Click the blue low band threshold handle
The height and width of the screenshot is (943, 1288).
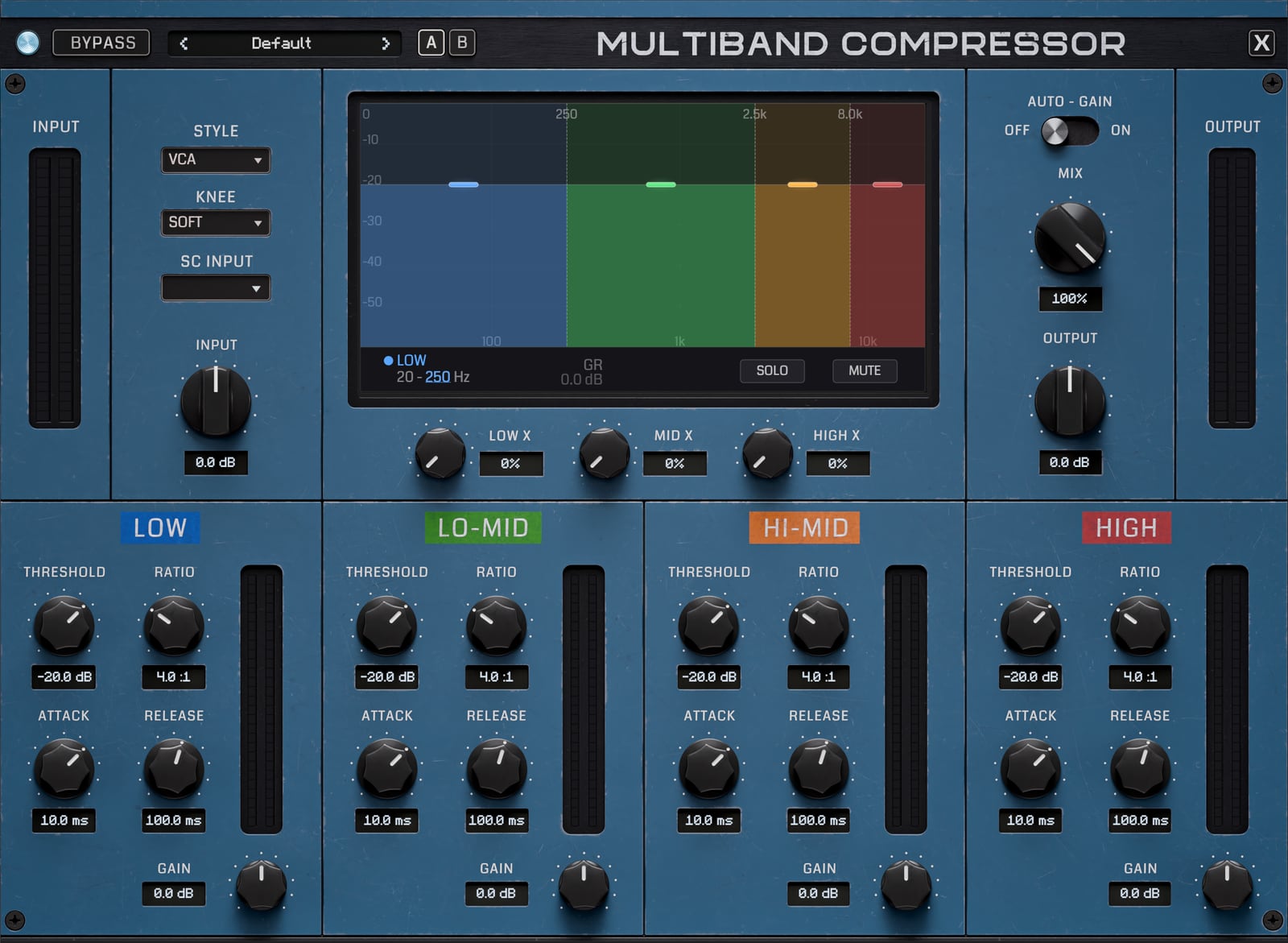tap(464, 184)
